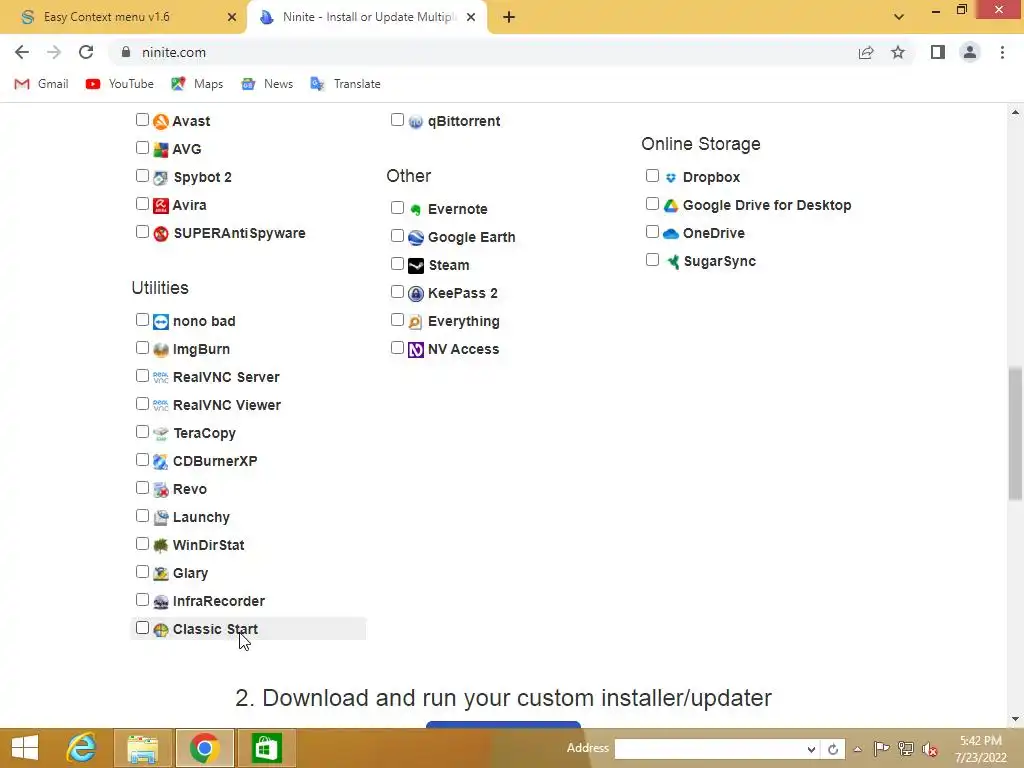Viewport: 1024px width, 768px height.
Task: Bookmark this page with the star icon
Action: pyautogui.click(x=898, y=52)
